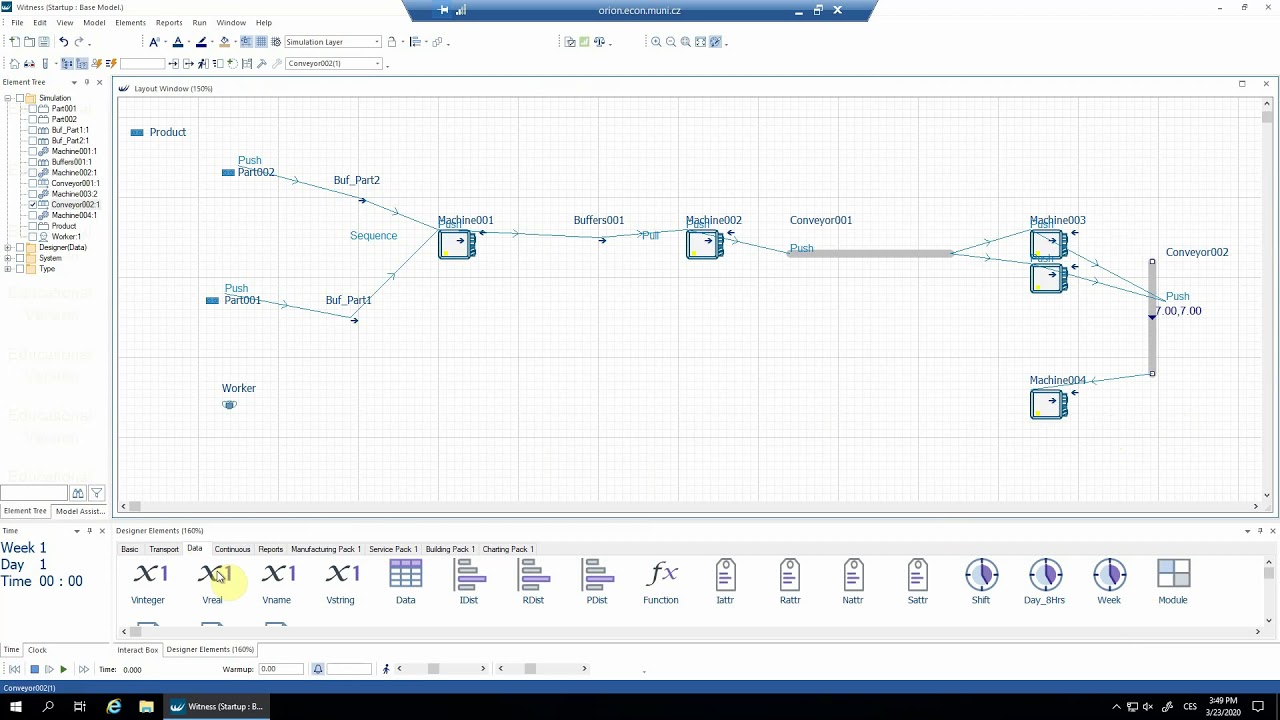The height and width of the screenshot is (720, 1280).
Task: Expand the Type tree node
Action: 7,270
